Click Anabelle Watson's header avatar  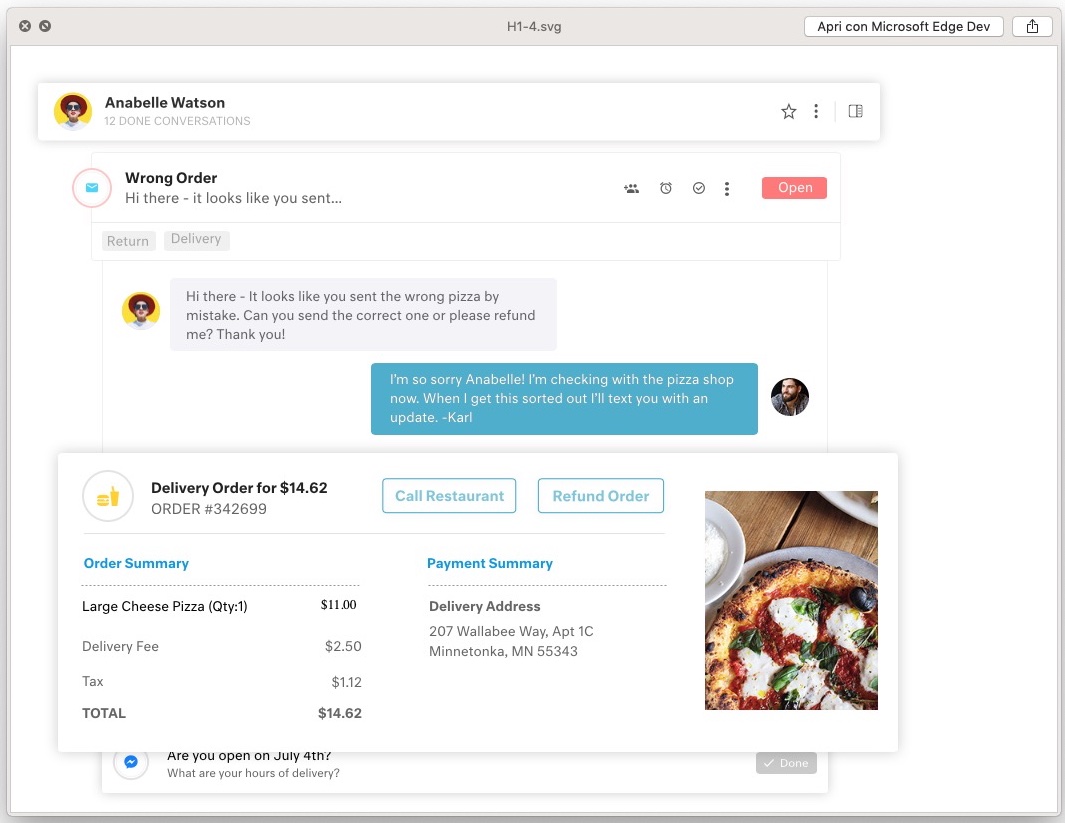tap(73, 111)
